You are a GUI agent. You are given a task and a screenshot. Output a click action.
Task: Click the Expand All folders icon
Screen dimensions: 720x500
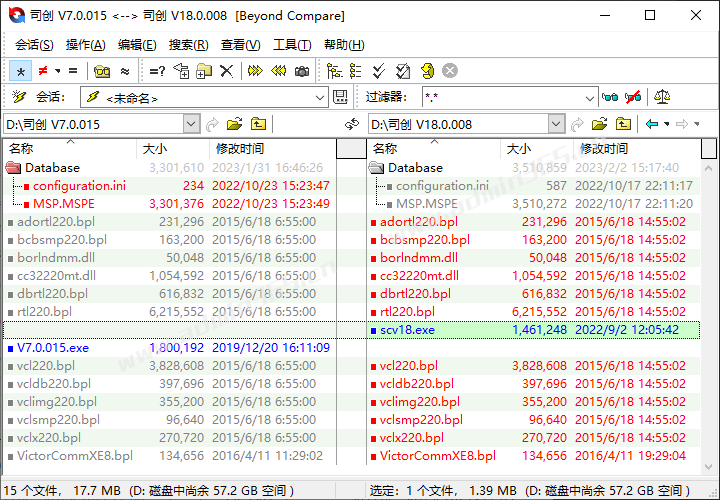(x=334, y=71)
